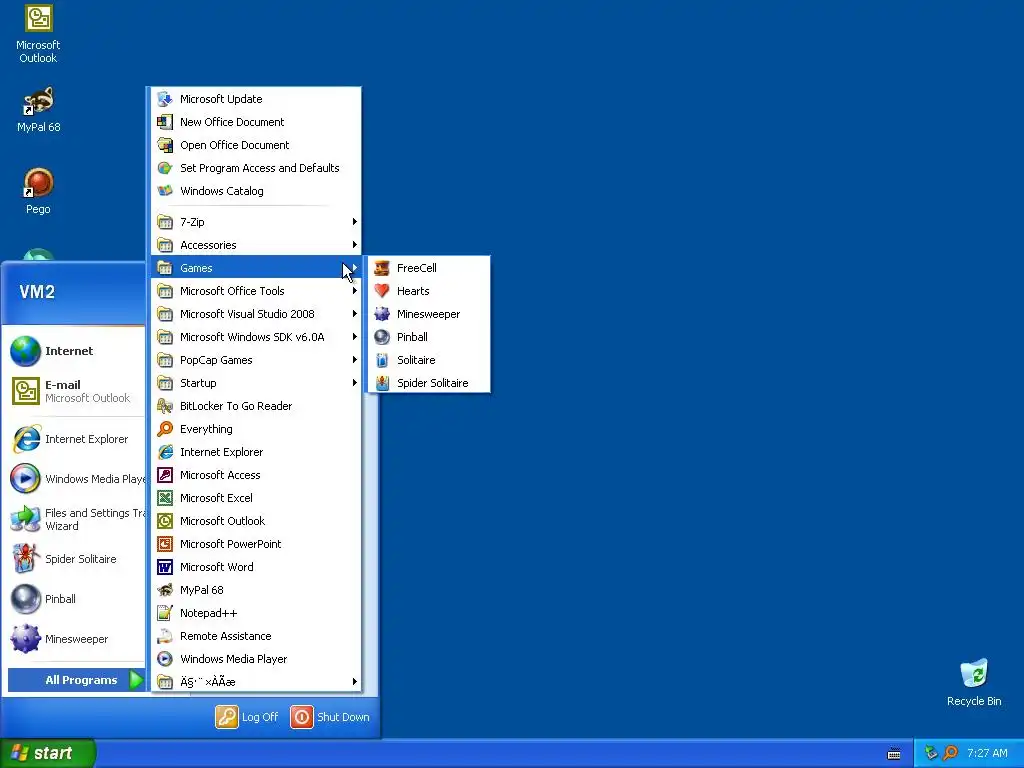Image resolution: width=1024 pixels, height=768 pixels.
Task: Expand the Startup folder
Action: click(x=256, y=383)
